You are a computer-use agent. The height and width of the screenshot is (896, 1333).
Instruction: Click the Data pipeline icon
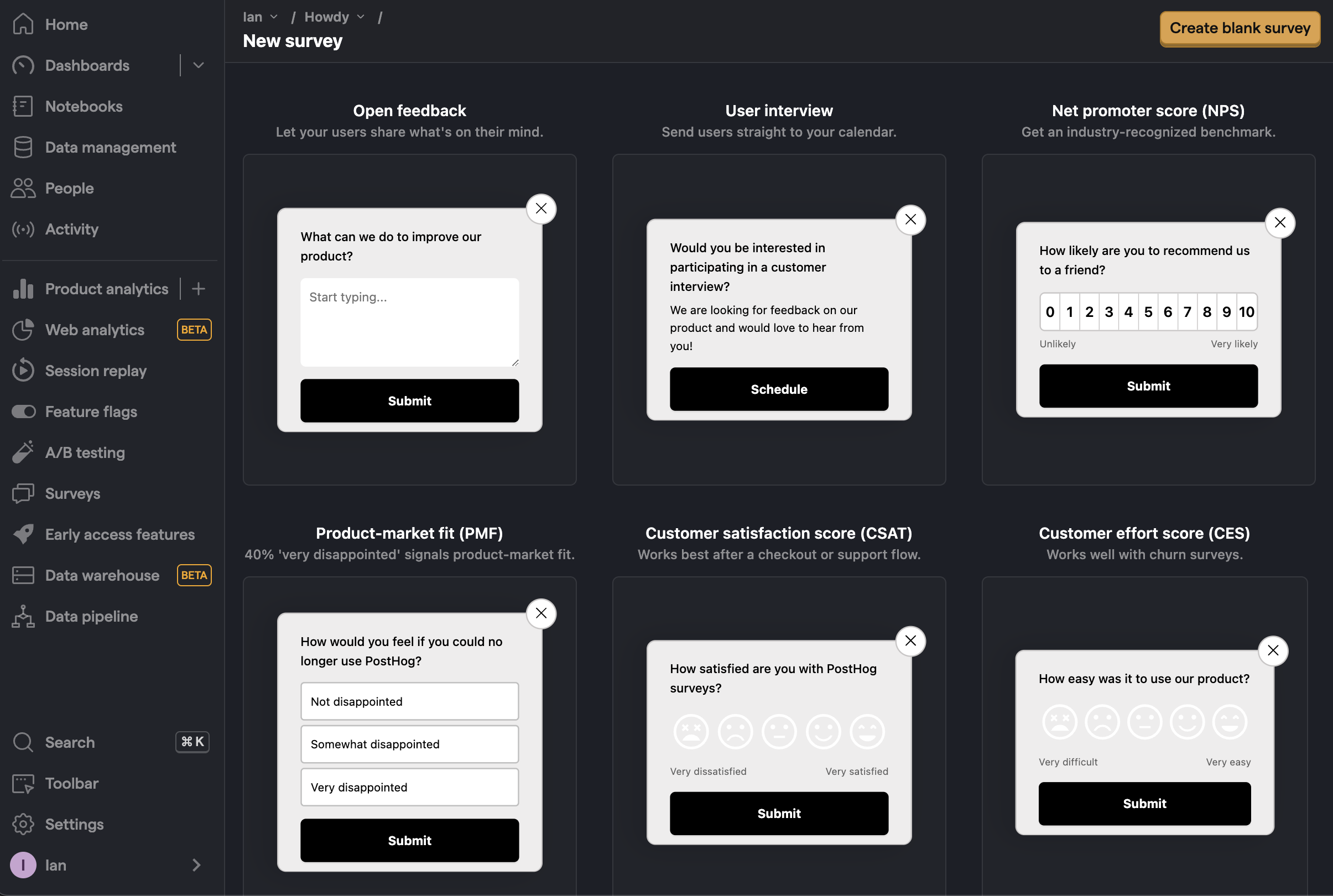(x=22, y=615)
